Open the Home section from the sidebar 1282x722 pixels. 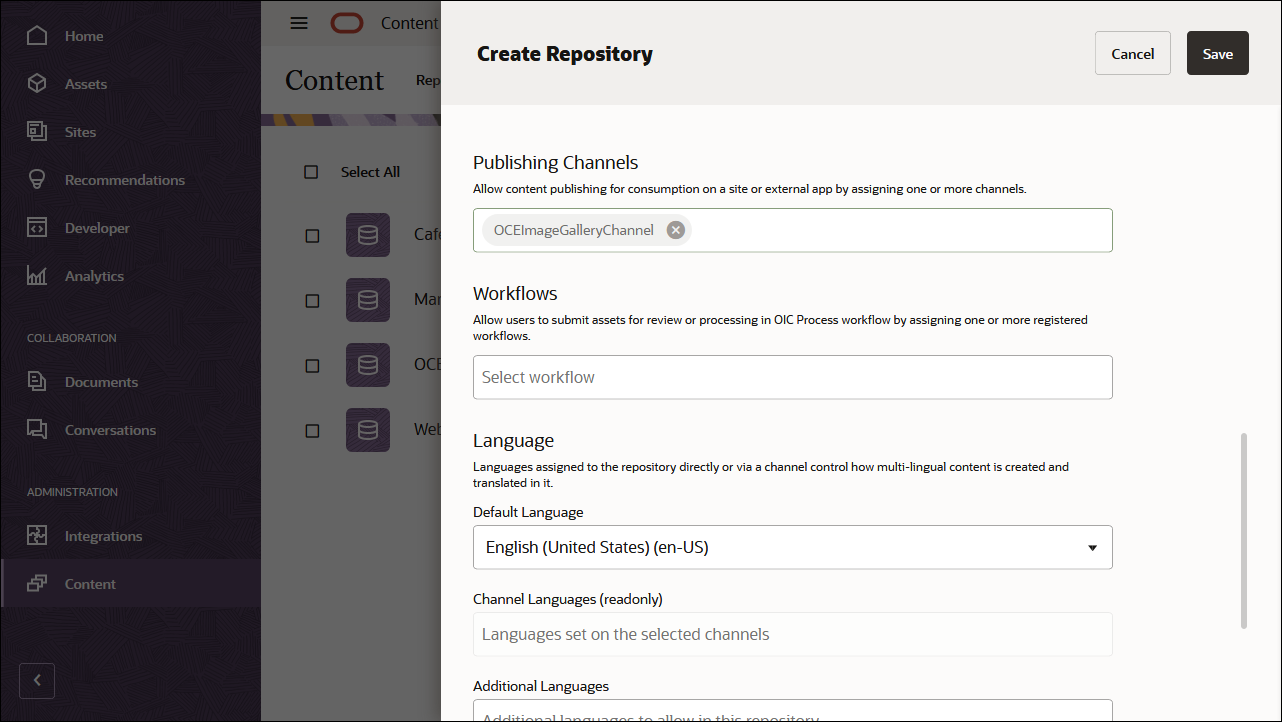[82, 35]
